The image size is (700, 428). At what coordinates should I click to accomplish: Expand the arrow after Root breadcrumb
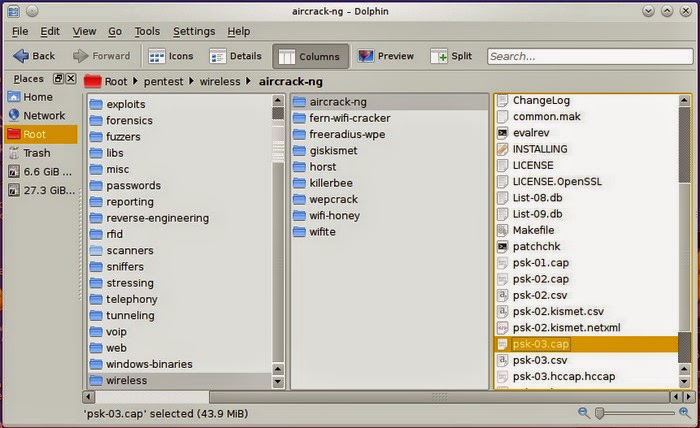point(135,82)
